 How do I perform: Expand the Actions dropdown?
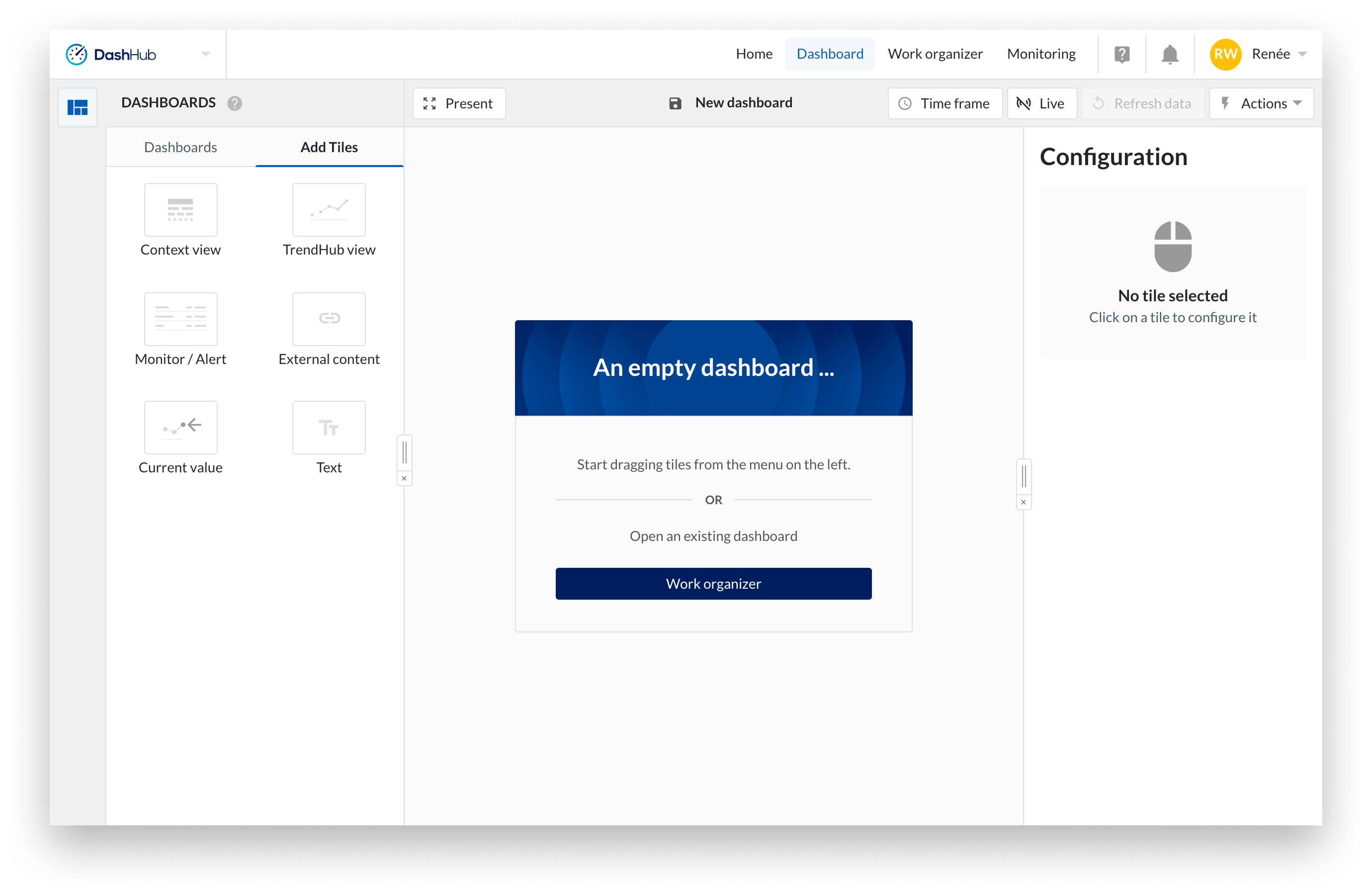1261,103
